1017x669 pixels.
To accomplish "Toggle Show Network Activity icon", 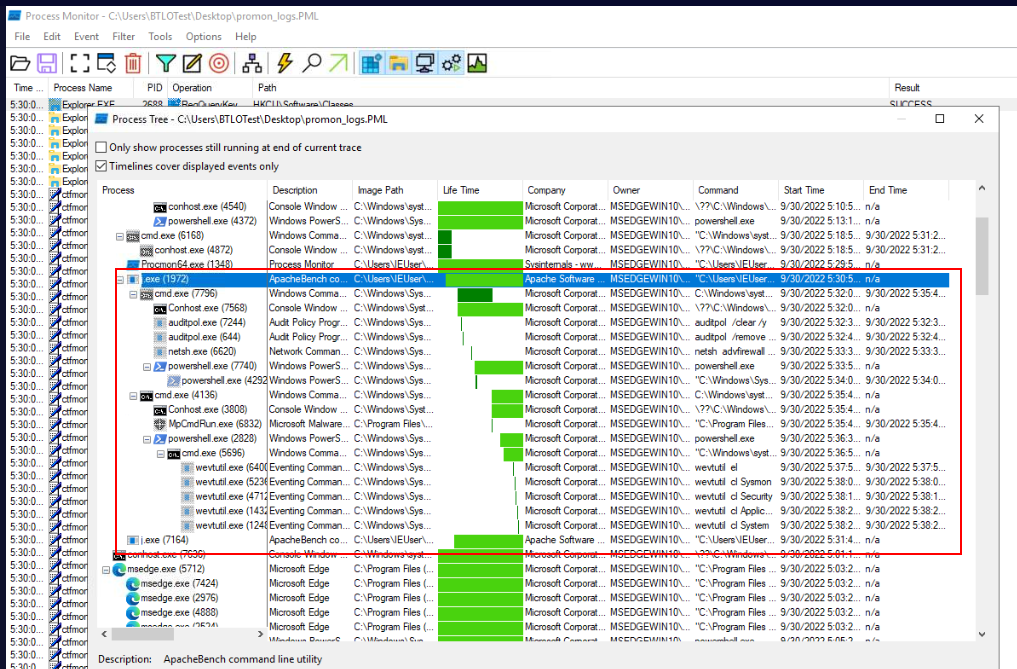I will (x=425, y=64).
